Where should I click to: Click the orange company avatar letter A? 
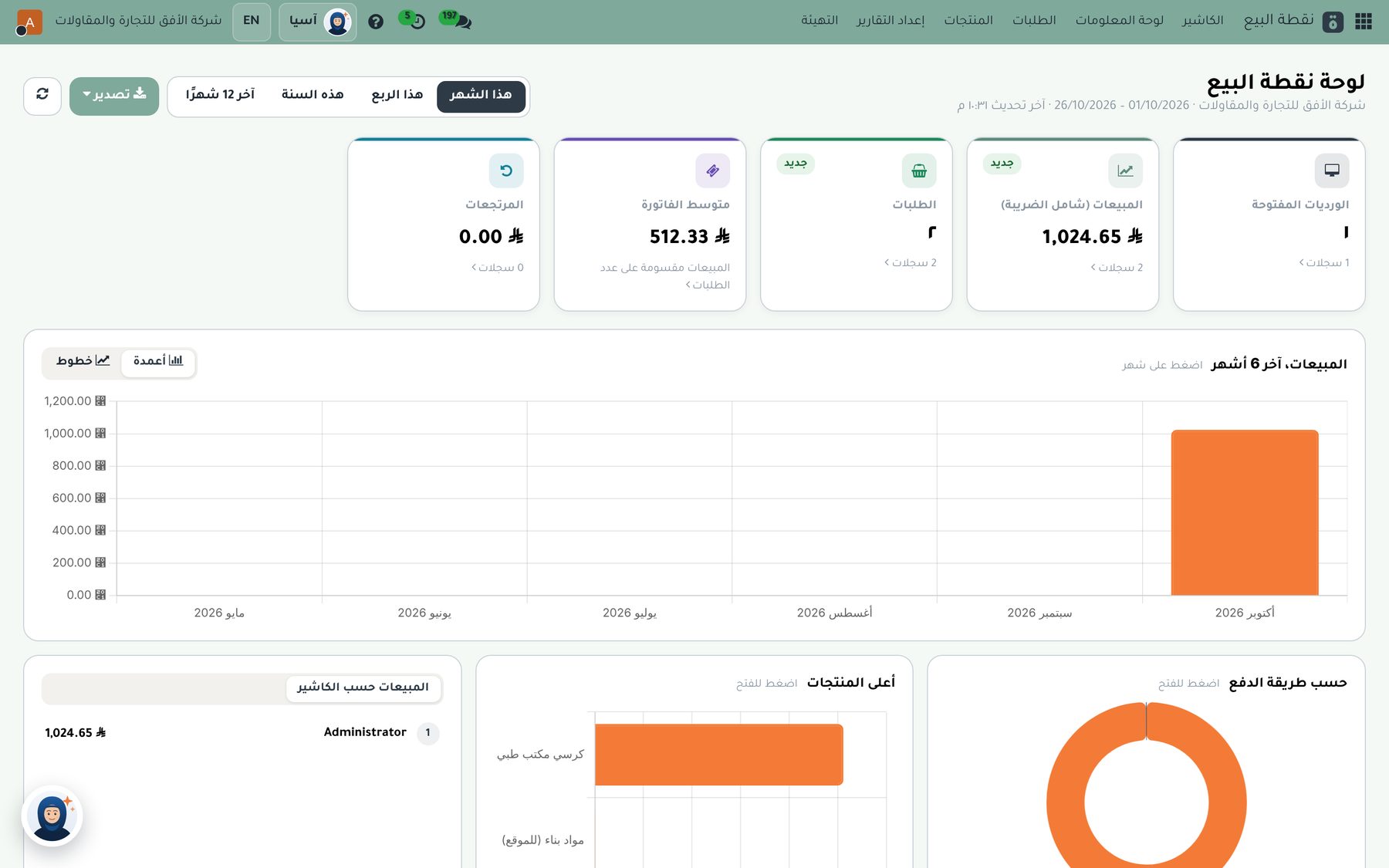point(29,22)
